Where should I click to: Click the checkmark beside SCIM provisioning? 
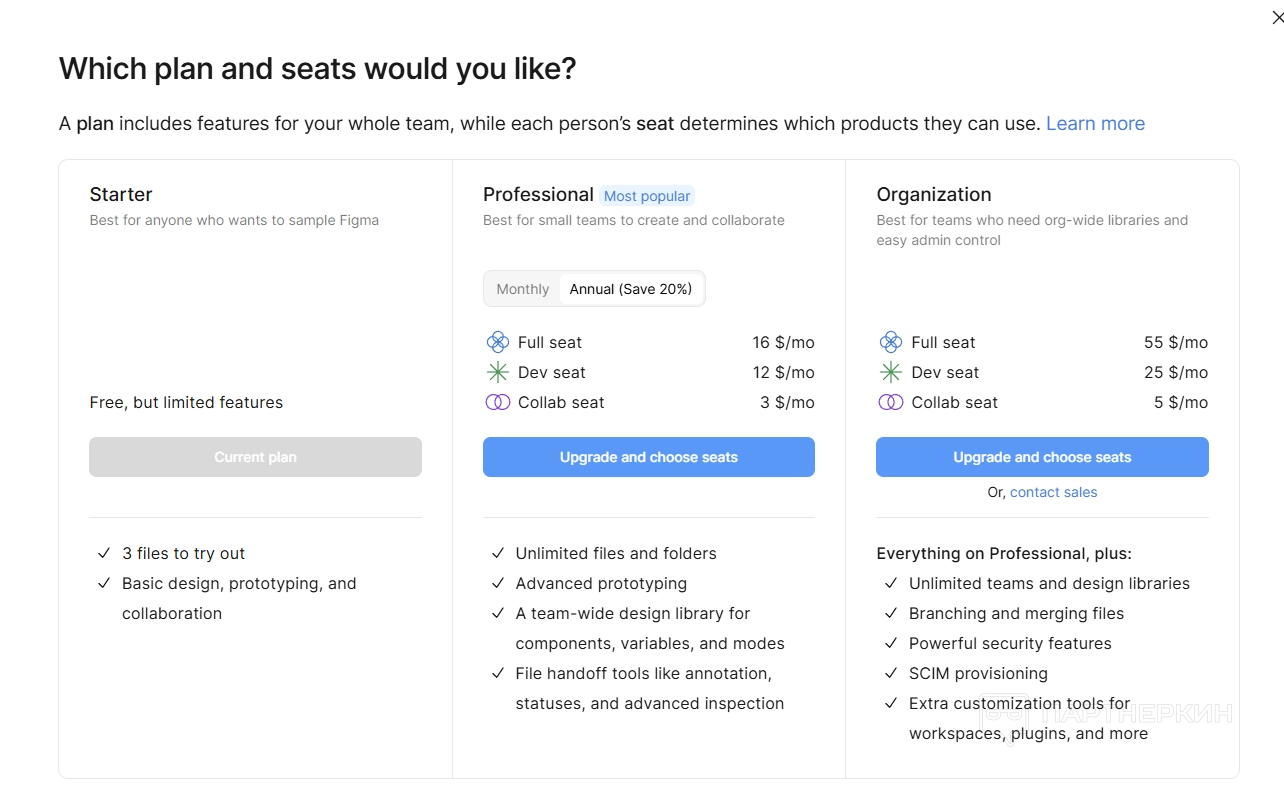pyautogui.click(x=890, y=673)
